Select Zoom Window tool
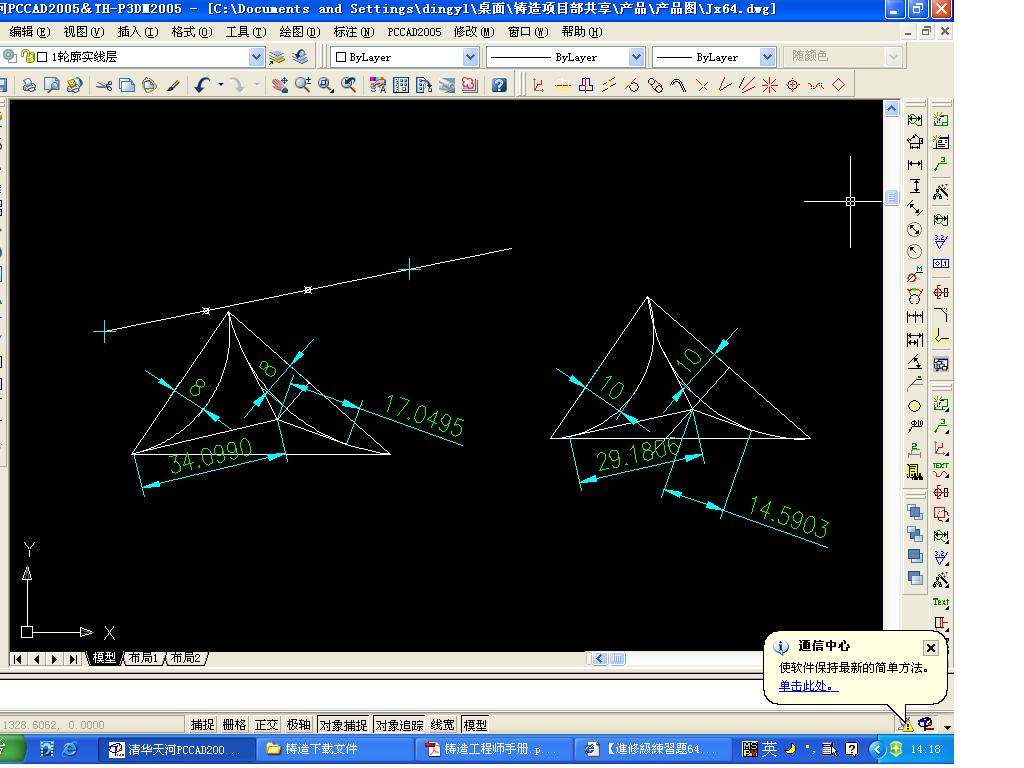This screenshot has height=768, width=1024. (x=326, y=86)
